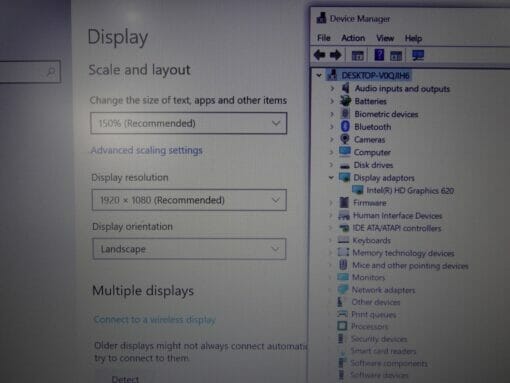Expand the Audio inputs and outputs arrow
The image size is (510, 383).
tap(332, 88)
